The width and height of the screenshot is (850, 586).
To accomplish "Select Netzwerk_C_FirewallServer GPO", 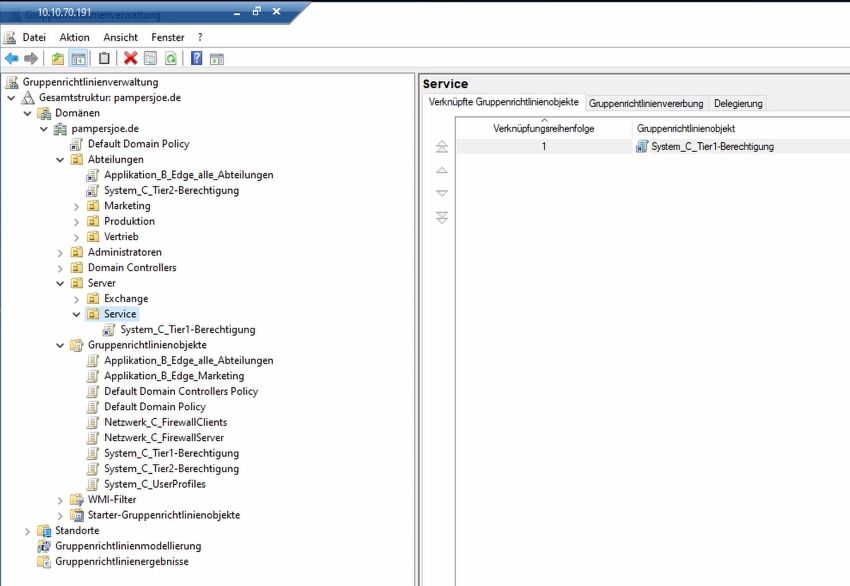I will [x=164, y=437].
